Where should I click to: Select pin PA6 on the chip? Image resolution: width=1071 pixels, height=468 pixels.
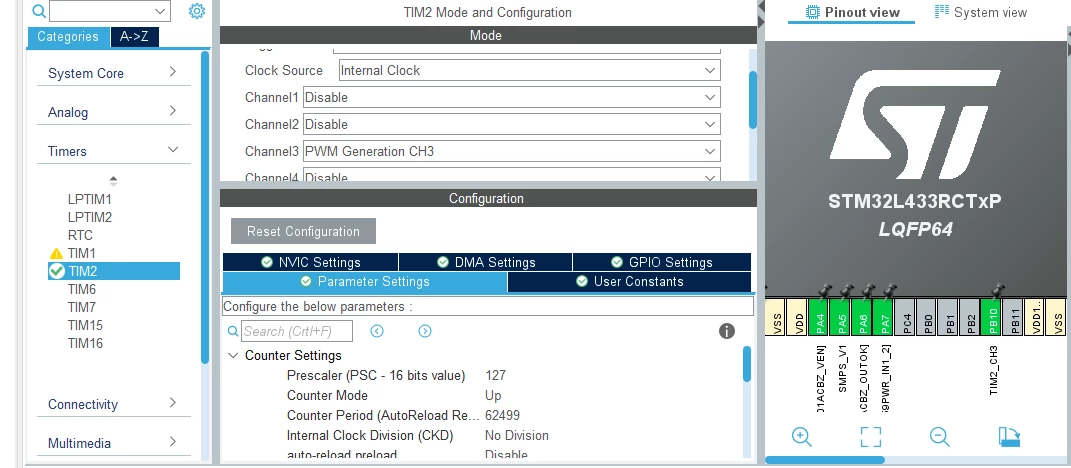(x=863, y=317)
